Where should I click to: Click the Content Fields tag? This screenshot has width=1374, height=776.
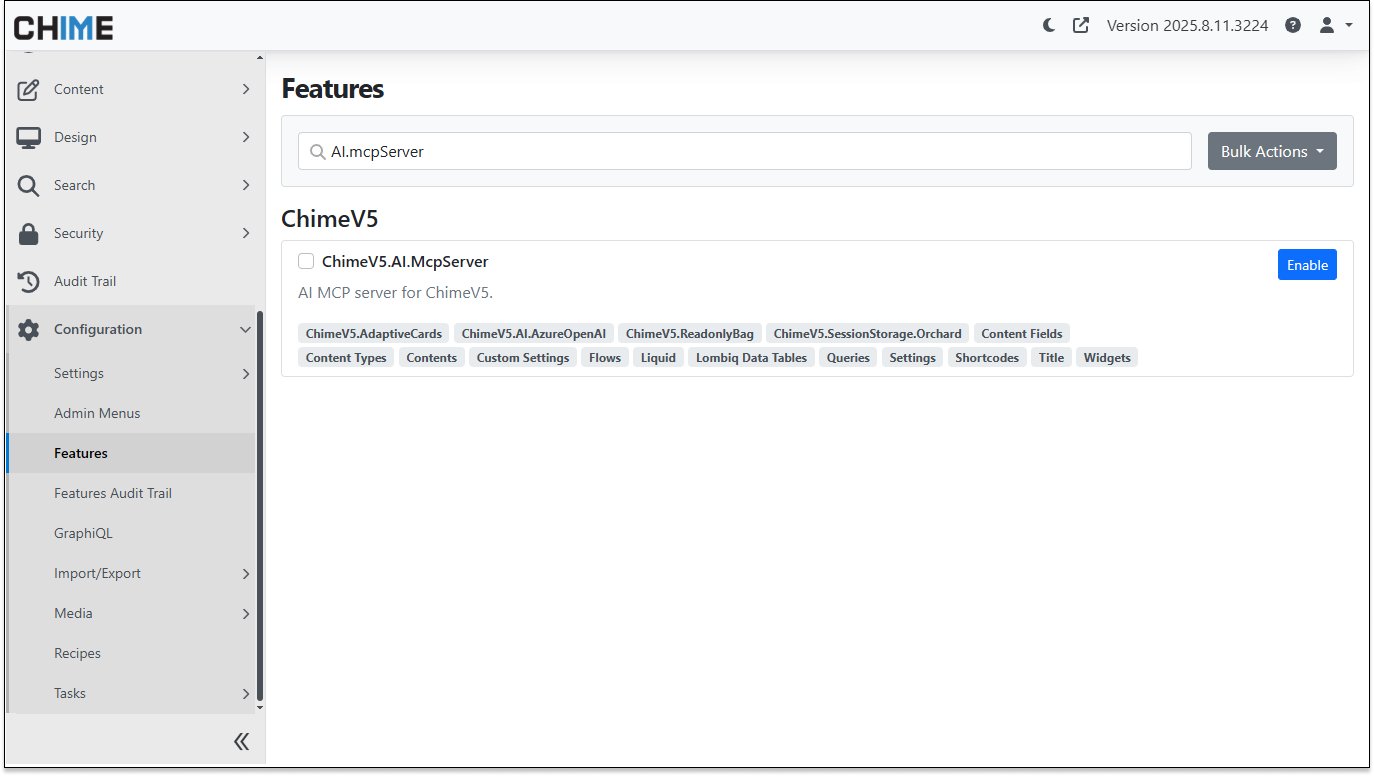1022,333
